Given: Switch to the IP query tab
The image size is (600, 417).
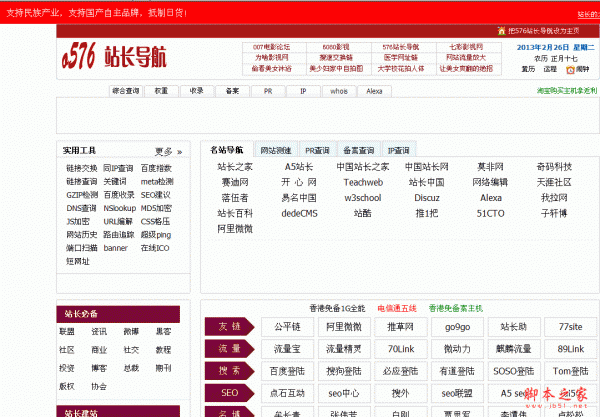Looking at the screenshot, I should click(x=303, y=91).
